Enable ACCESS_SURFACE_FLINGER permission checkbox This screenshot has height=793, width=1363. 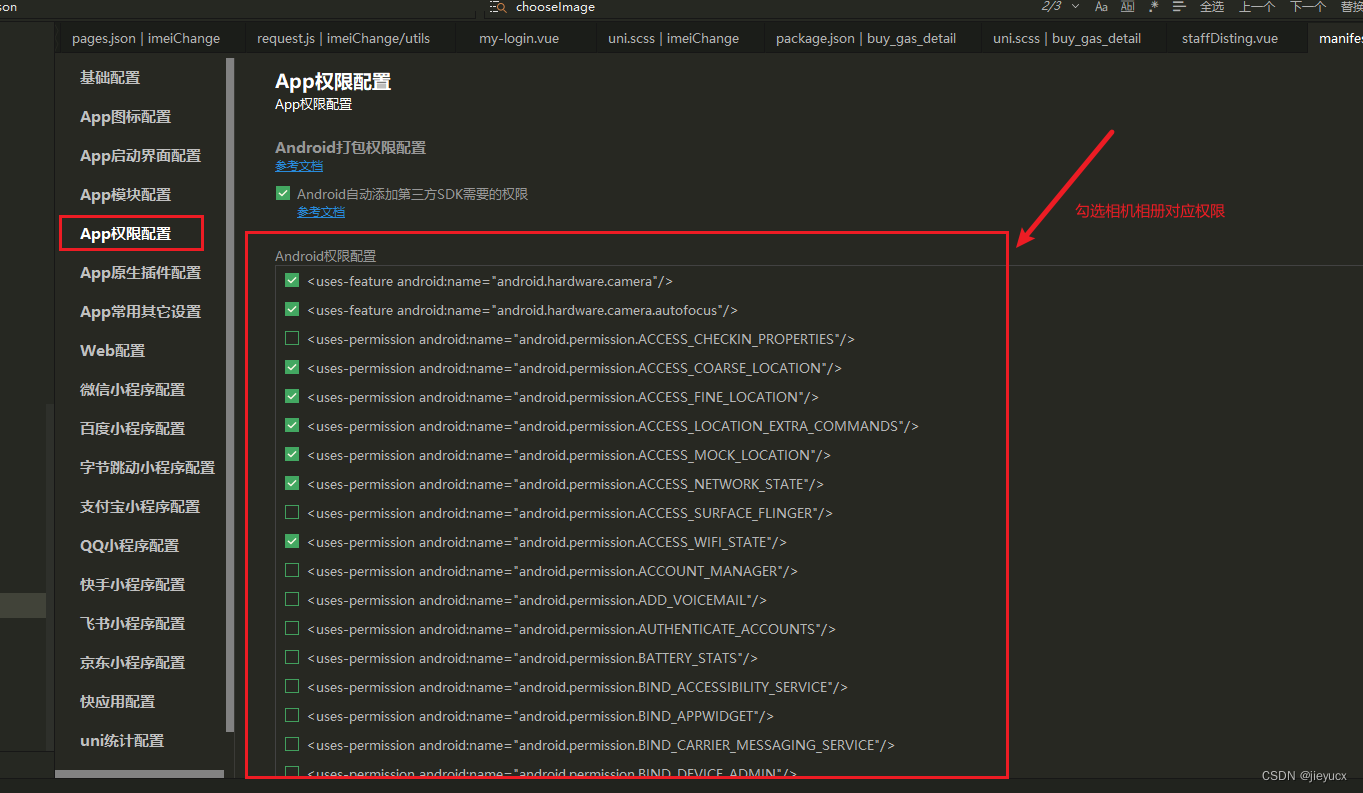292,513
